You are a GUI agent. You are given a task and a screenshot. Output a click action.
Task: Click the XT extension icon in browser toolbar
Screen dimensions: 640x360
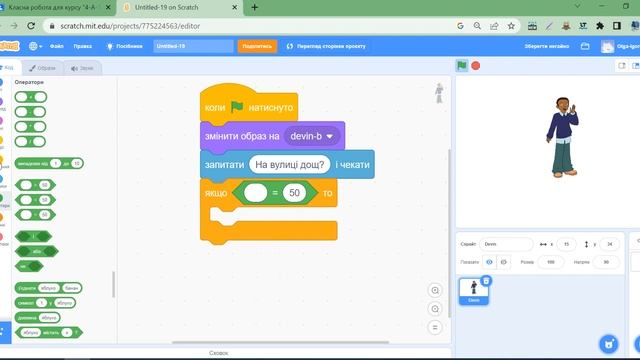tap(583, 26)
